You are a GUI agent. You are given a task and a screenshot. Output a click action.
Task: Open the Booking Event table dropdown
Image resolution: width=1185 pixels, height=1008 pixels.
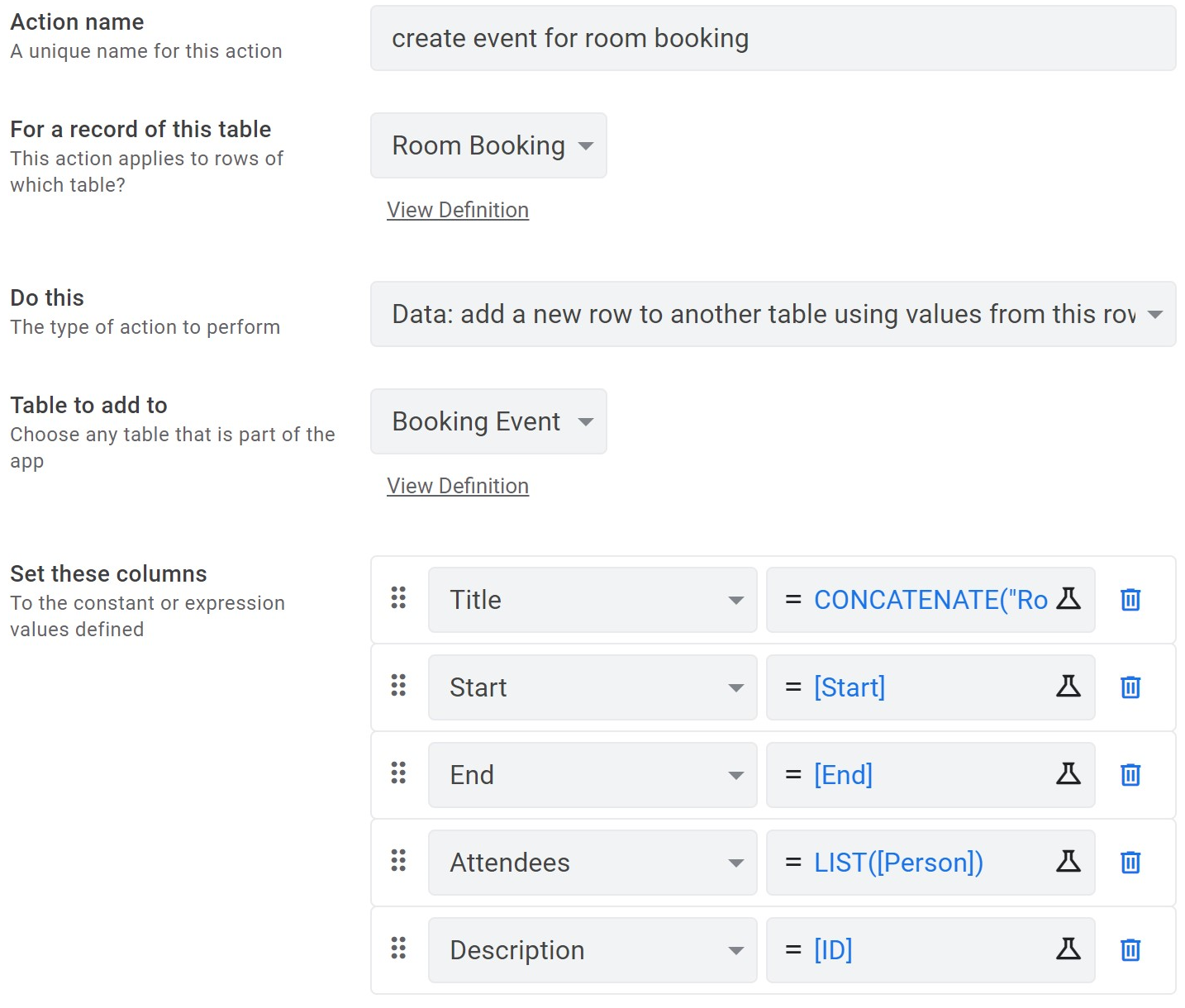coord(488,422)
